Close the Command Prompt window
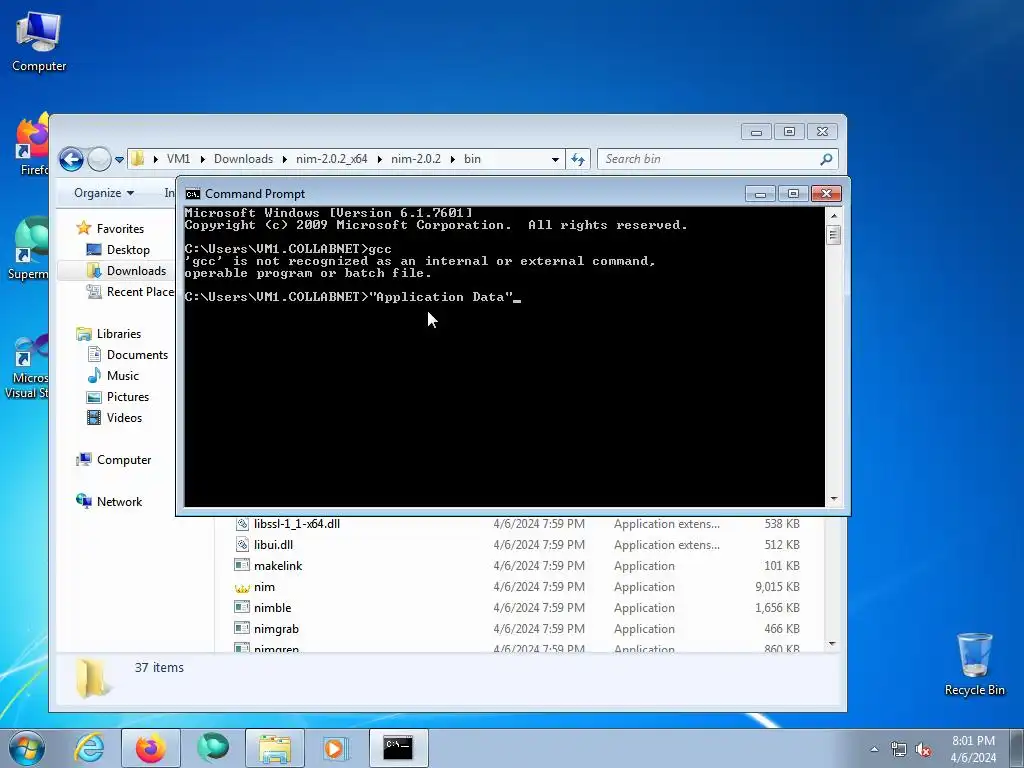 826,194
